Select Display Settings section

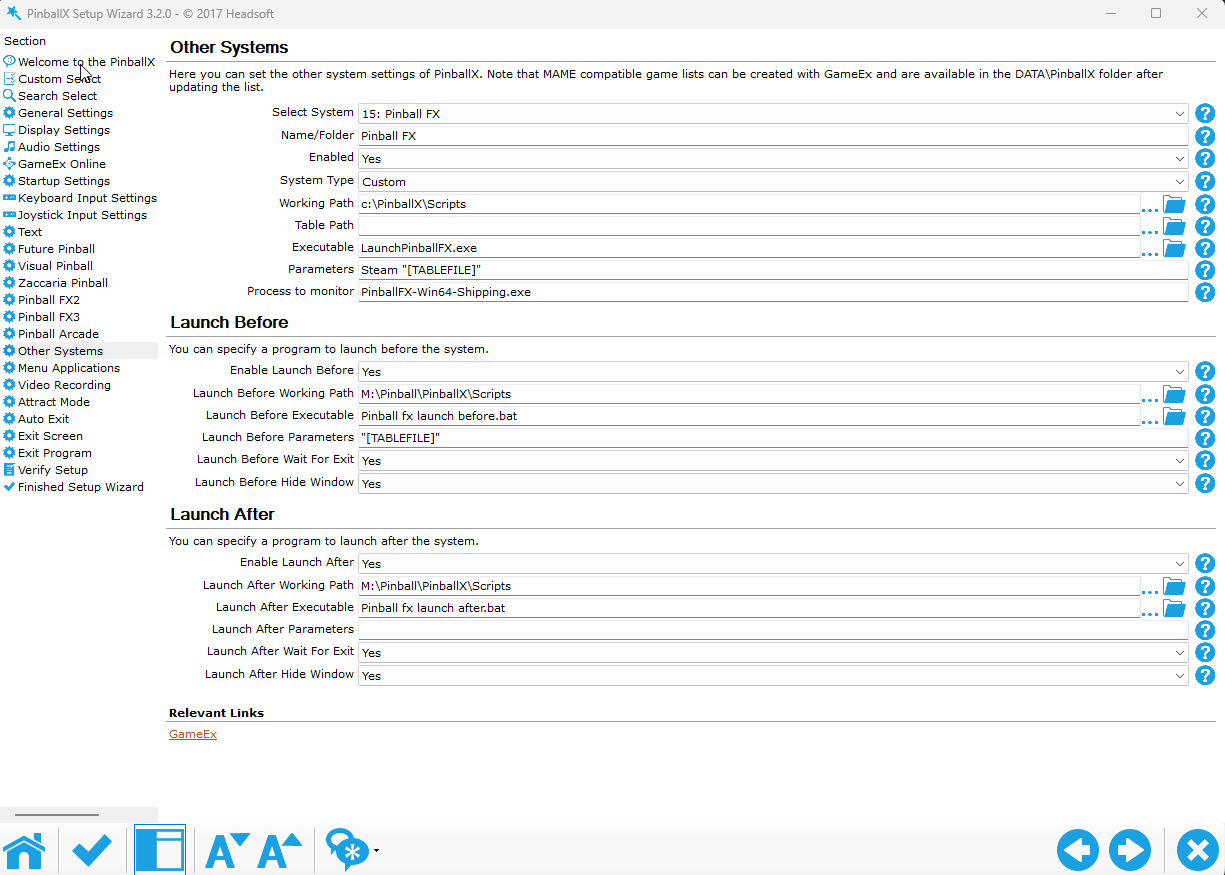point(64,130)
